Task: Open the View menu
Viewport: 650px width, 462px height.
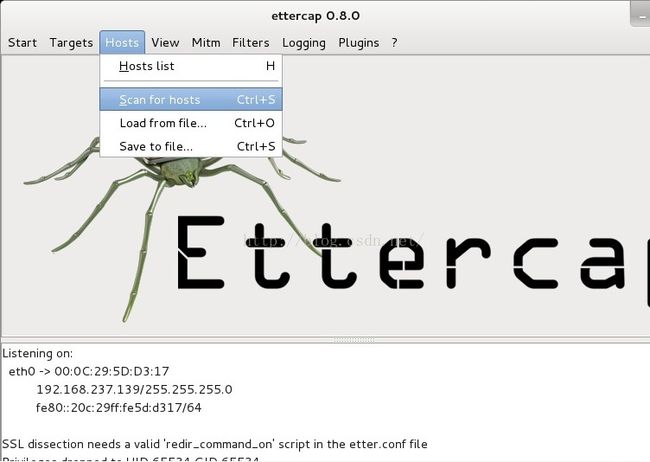Action: click(x=165, y=43)
